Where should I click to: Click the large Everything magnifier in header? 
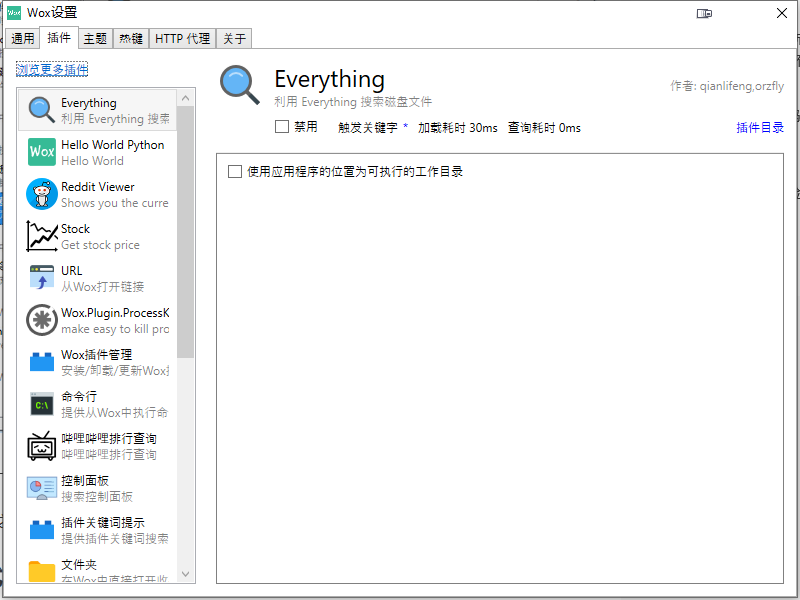[240, 85]
